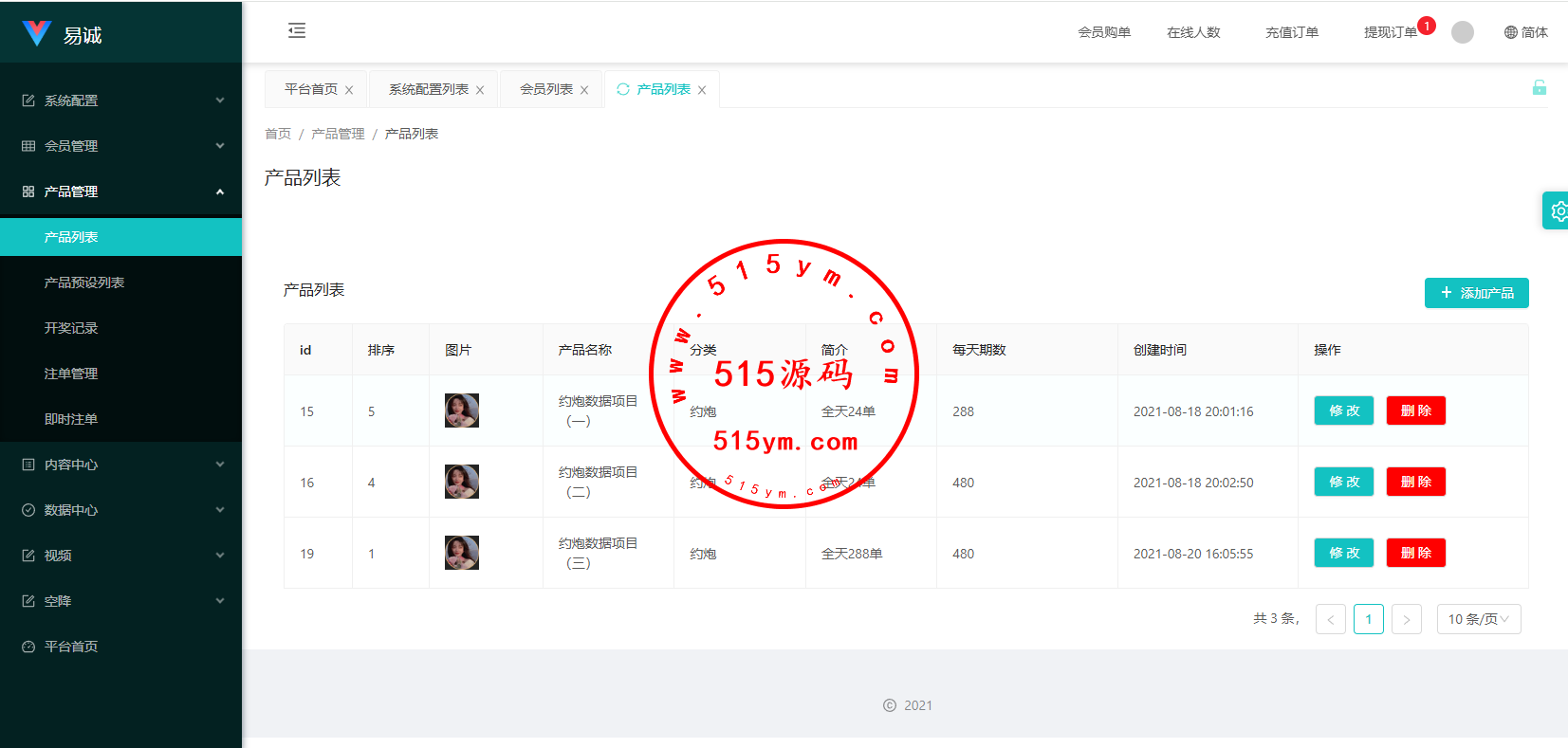The height and width of the screenshot is (748, 1568).
Task: Click 修改 for product id 15
Action: [1343, 410]
